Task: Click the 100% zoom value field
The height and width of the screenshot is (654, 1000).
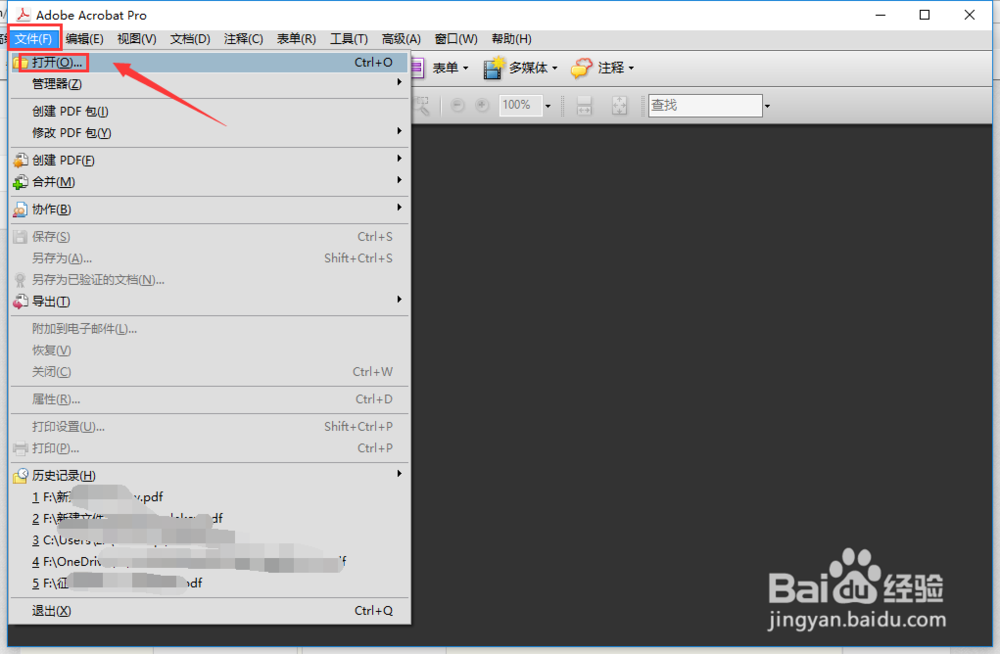Action: point(520,105)
